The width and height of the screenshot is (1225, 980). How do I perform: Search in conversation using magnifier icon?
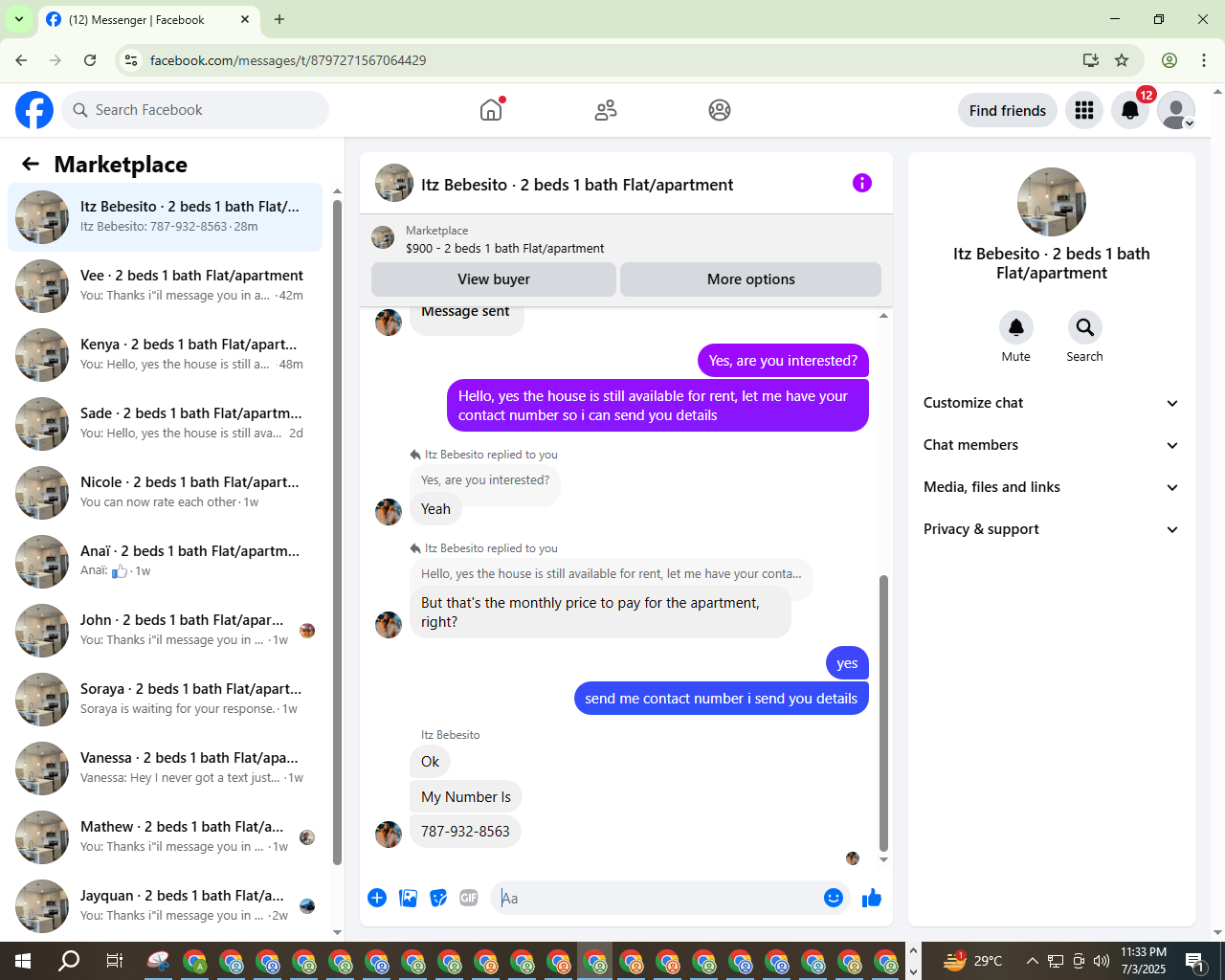tap(1085, 327)
